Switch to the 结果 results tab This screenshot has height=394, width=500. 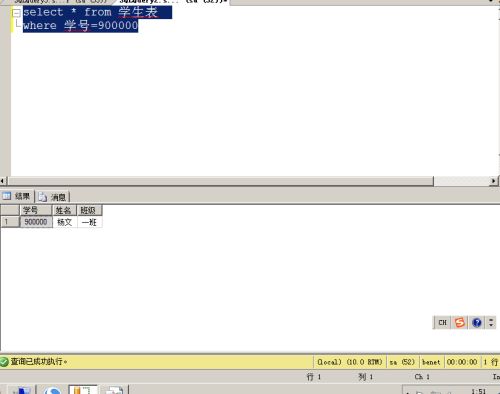click(x=17, y=196)
